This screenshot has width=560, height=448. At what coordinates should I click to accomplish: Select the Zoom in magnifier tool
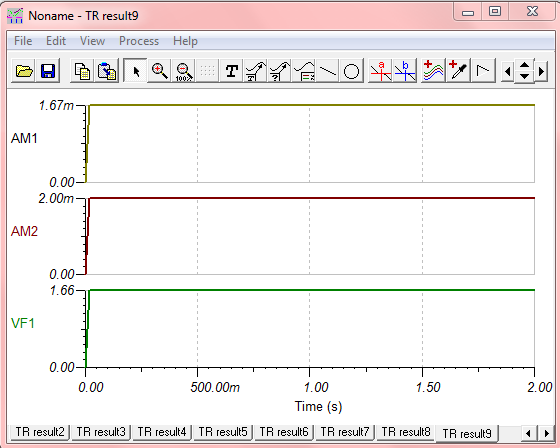point(159,71)
